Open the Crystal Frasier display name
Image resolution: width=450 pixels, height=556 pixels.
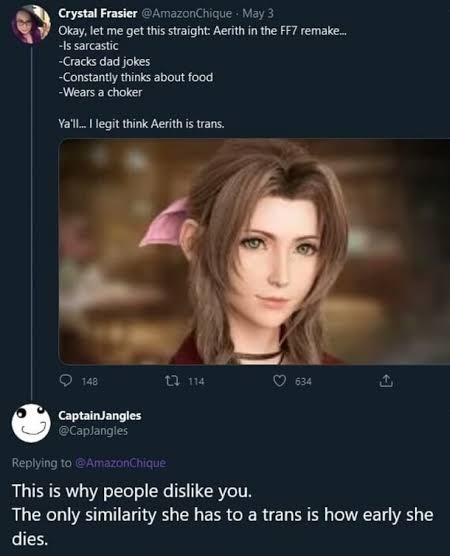tap(98, 13)
